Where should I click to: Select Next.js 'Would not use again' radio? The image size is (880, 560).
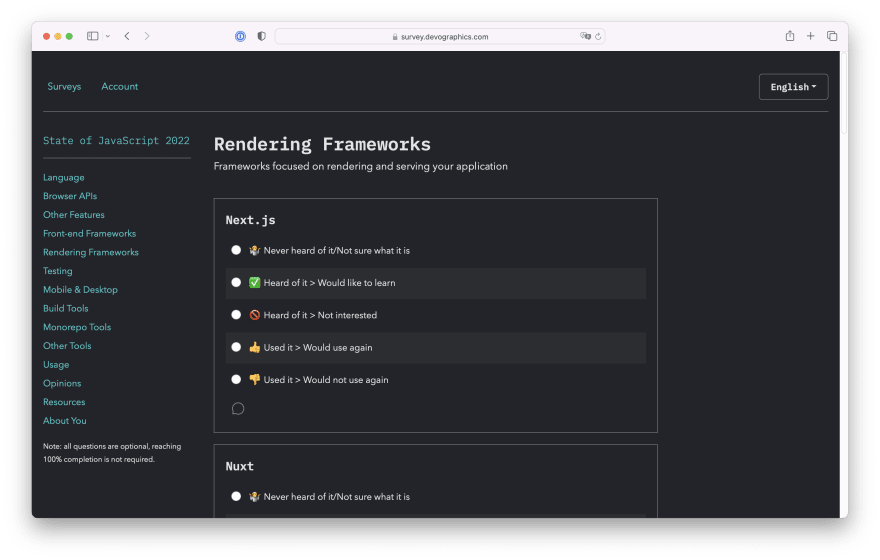(x=236, y=379)
